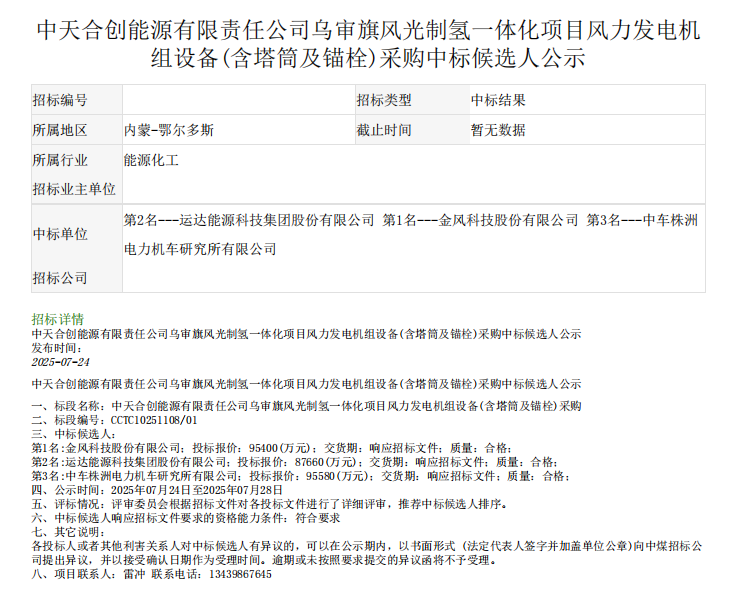The height and width of the screenshot is (590, 732).
Task: Click 第1名---金风科技股份有限公司 in the table
Action: (480, 220)
